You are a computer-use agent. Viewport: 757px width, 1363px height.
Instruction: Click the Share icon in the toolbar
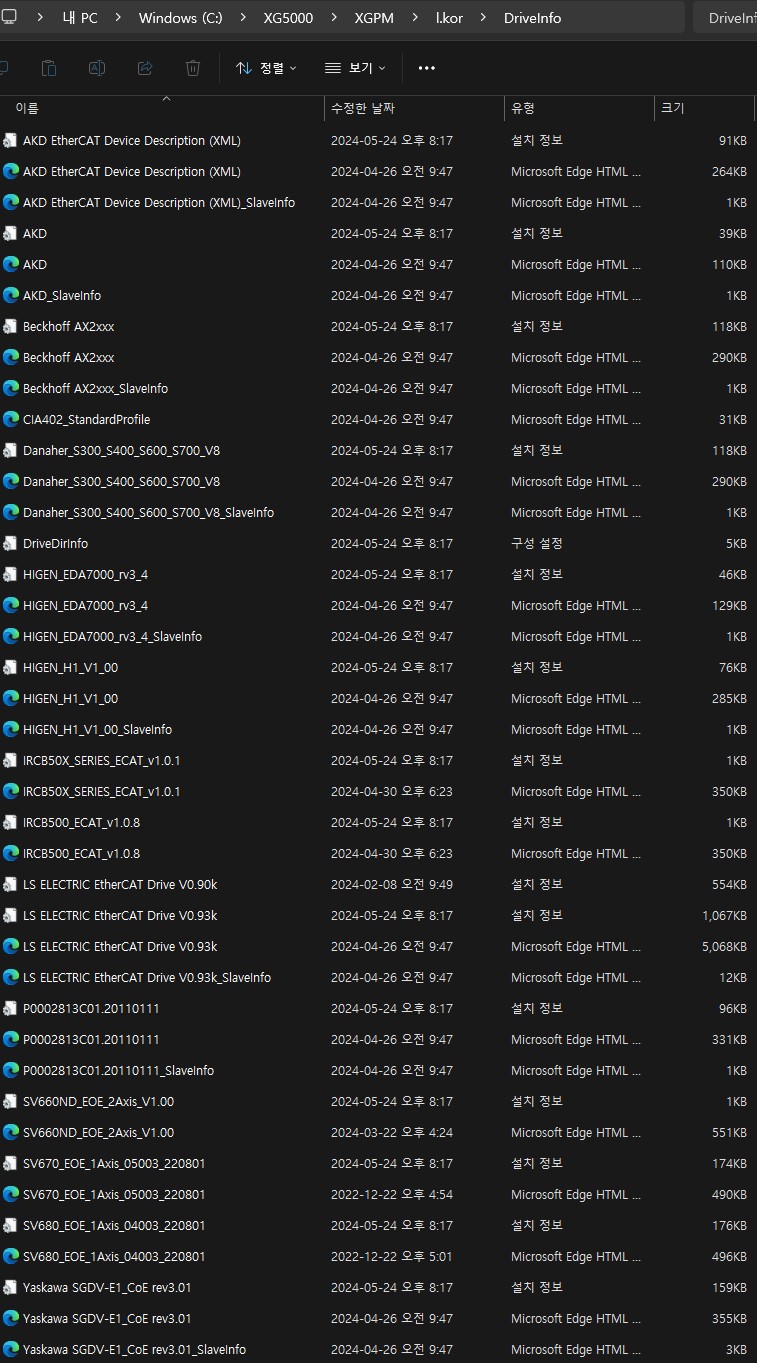click(145, 68)
